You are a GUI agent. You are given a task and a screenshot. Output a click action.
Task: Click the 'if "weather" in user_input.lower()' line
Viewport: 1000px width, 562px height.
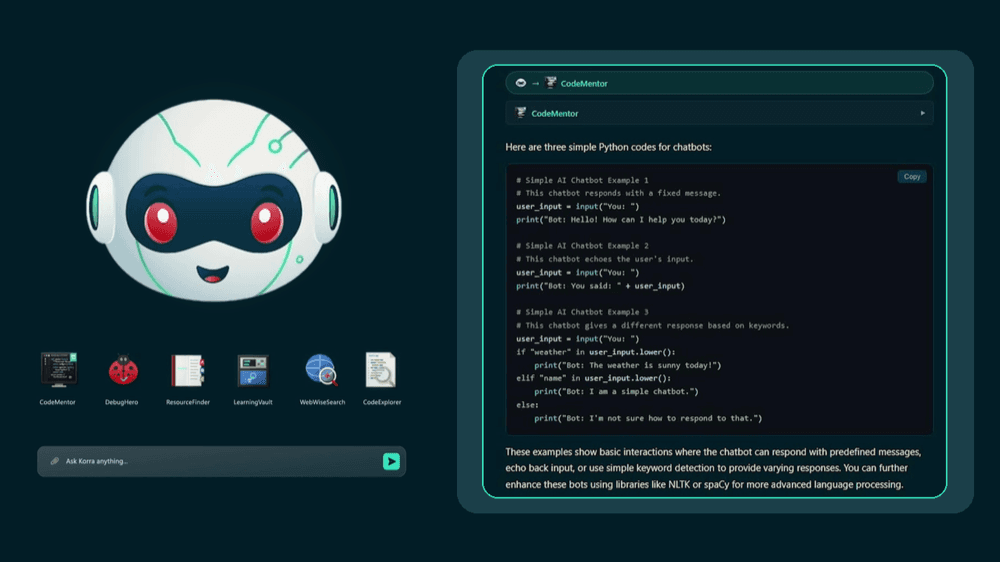596,352
